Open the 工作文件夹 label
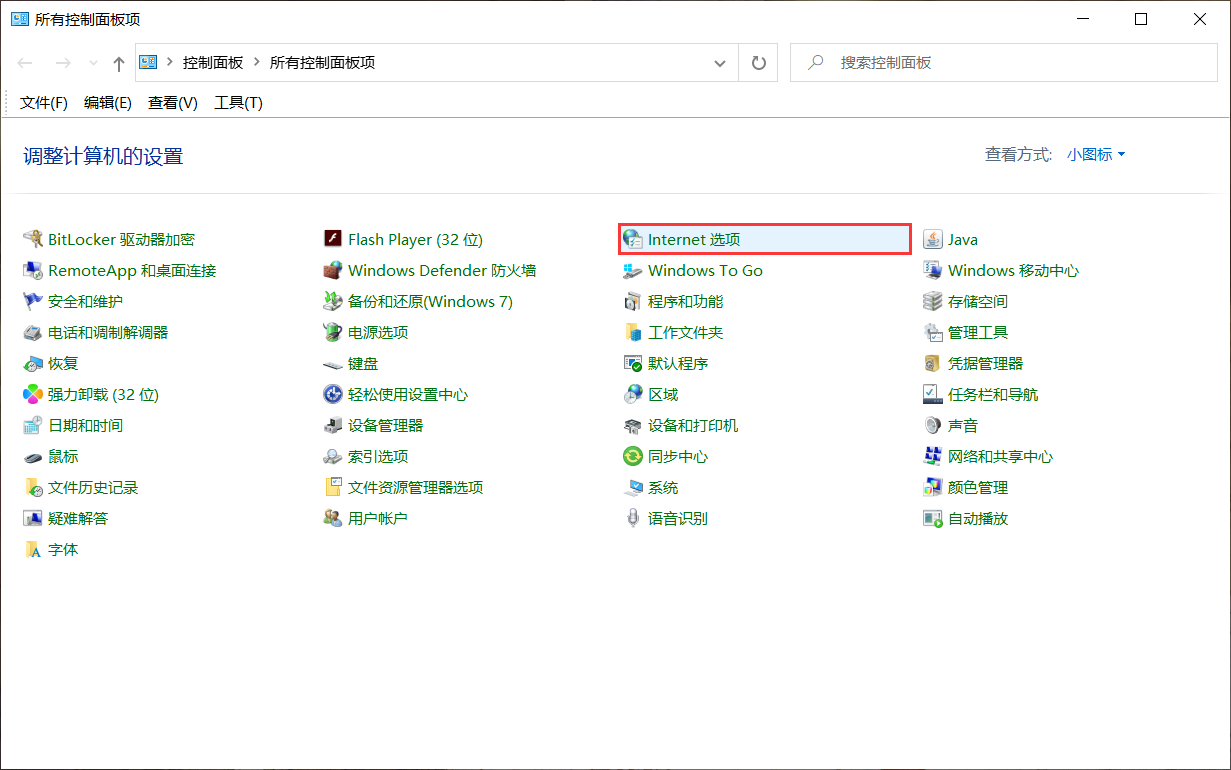 click(x=685, y=332)
